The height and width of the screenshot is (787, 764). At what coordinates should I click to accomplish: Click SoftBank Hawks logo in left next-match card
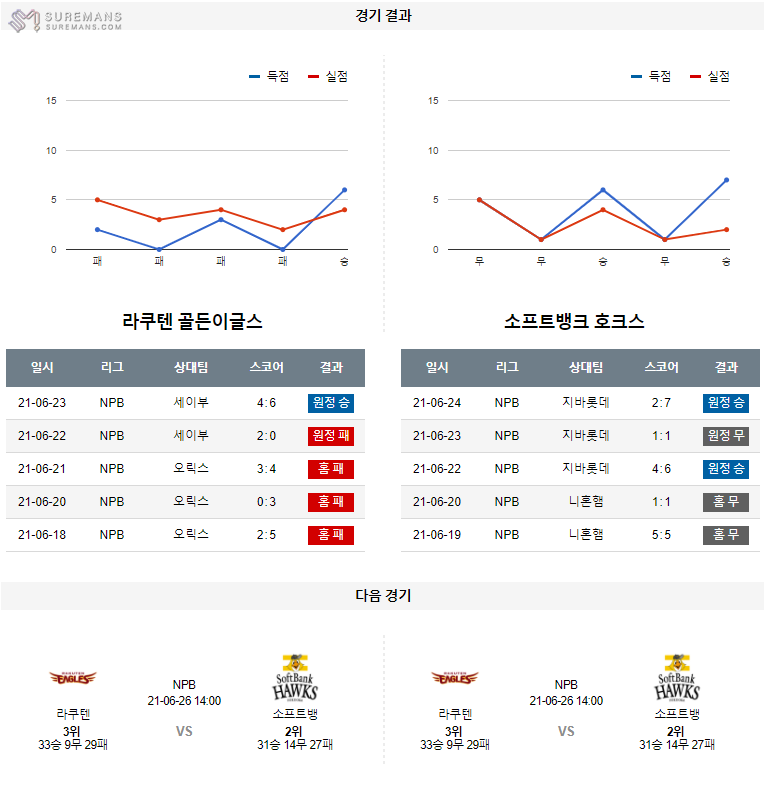tap(295, 677)
